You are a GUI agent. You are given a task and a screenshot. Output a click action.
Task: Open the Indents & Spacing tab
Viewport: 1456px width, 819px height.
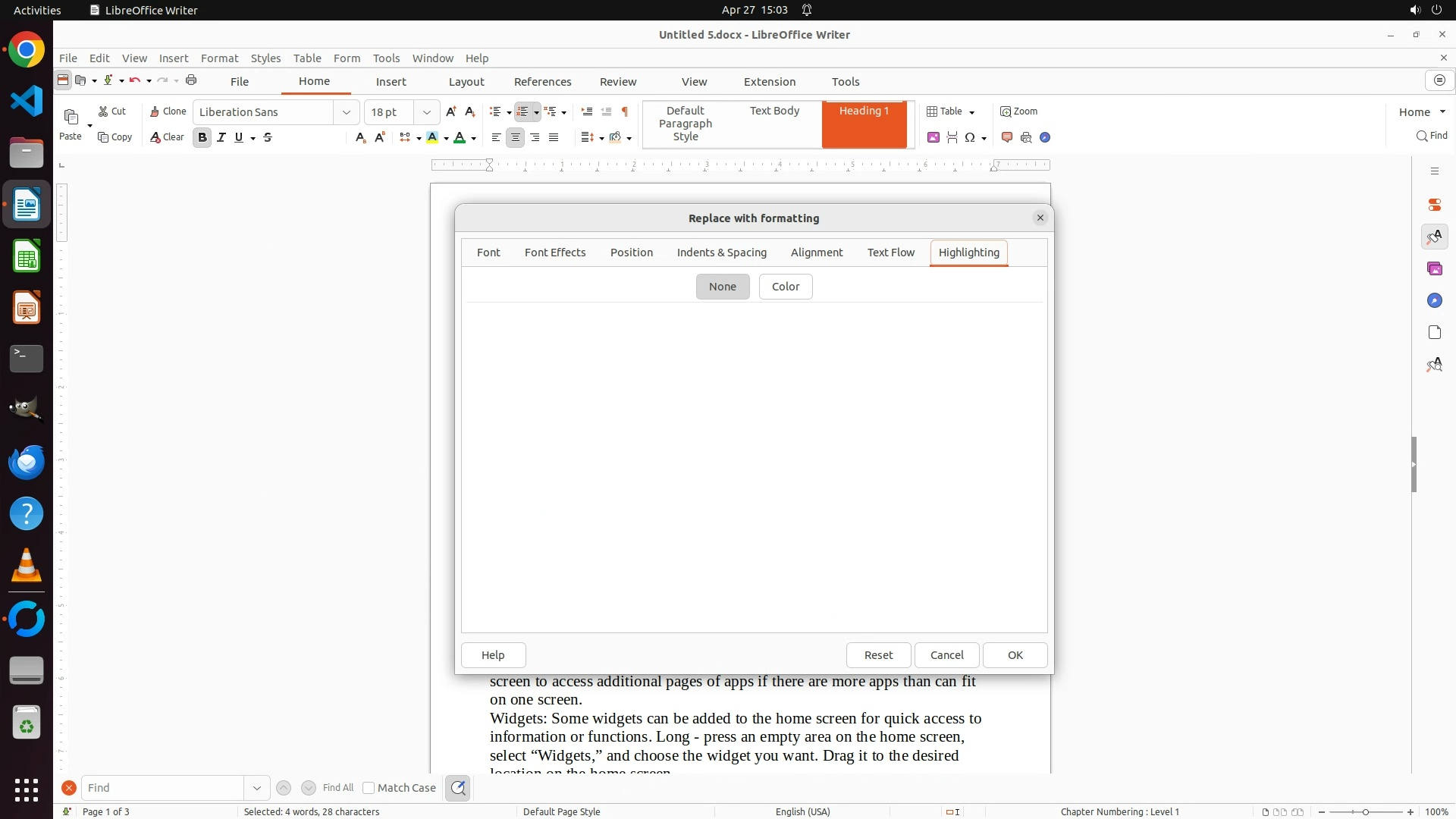point(721,253)
